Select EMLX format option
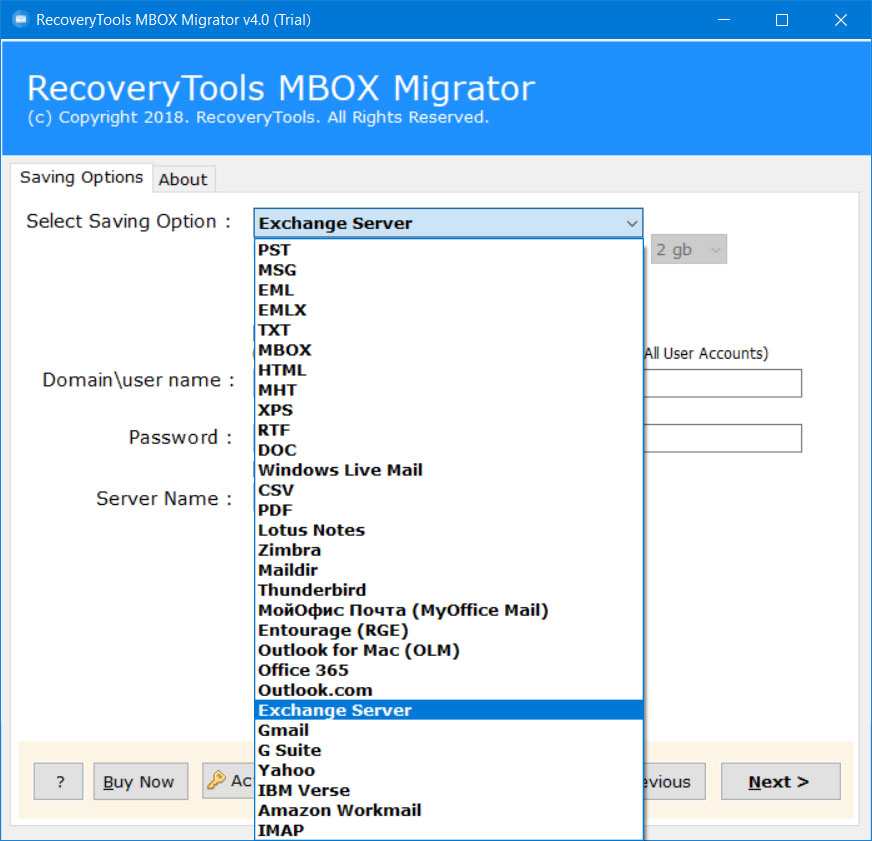872x841 pixels. tap(448, 310)
